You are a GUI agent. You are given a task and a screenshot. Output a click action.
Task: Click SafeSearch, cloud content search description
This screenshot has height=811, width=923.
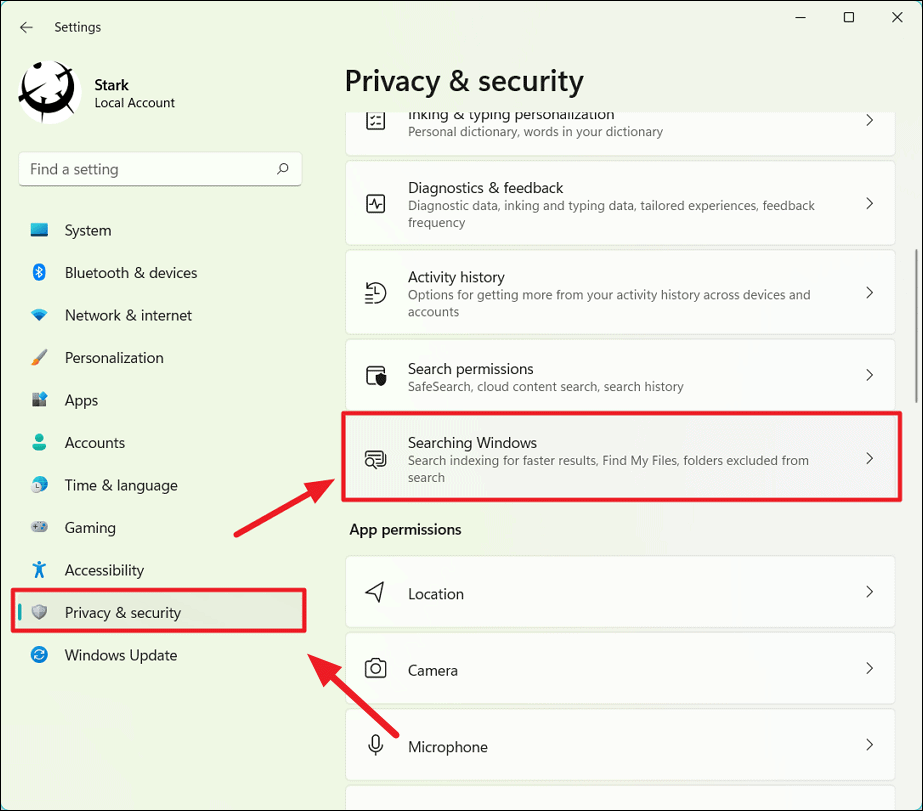click(545, 387)
